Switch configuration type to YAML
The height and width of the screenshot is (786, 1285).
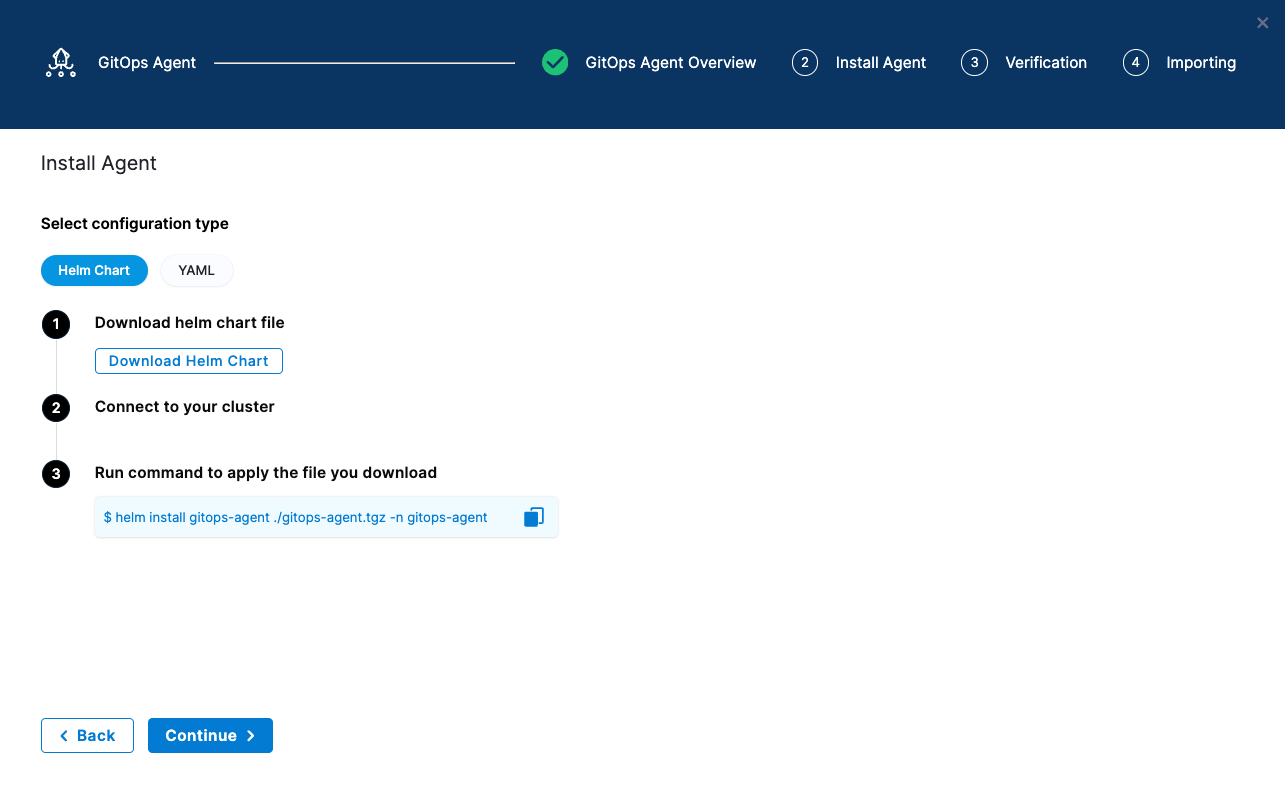point(196,270)
